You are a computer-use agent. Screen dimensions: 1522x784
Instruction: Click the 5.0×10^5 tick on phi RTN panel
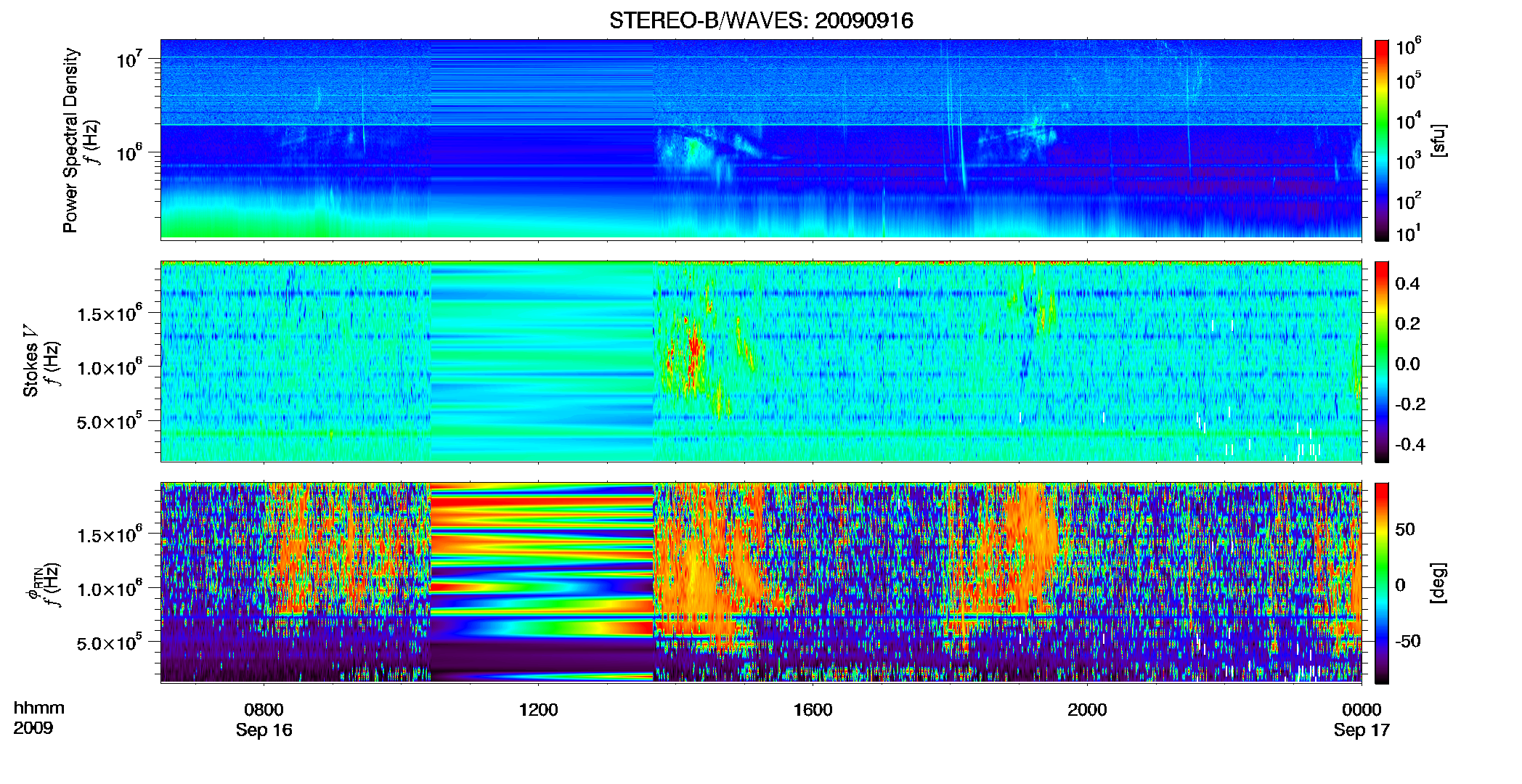109,642
